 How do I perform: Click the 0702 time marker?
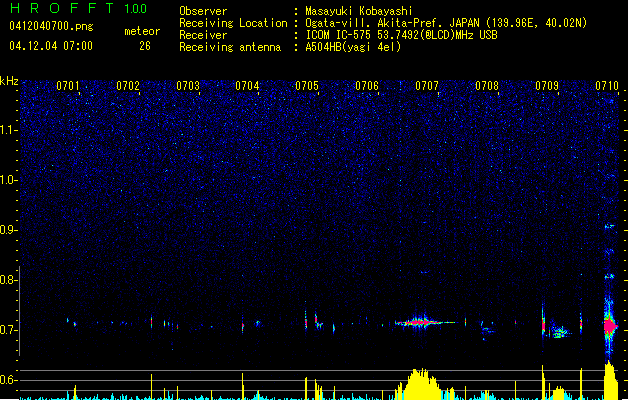pos(128,86)
